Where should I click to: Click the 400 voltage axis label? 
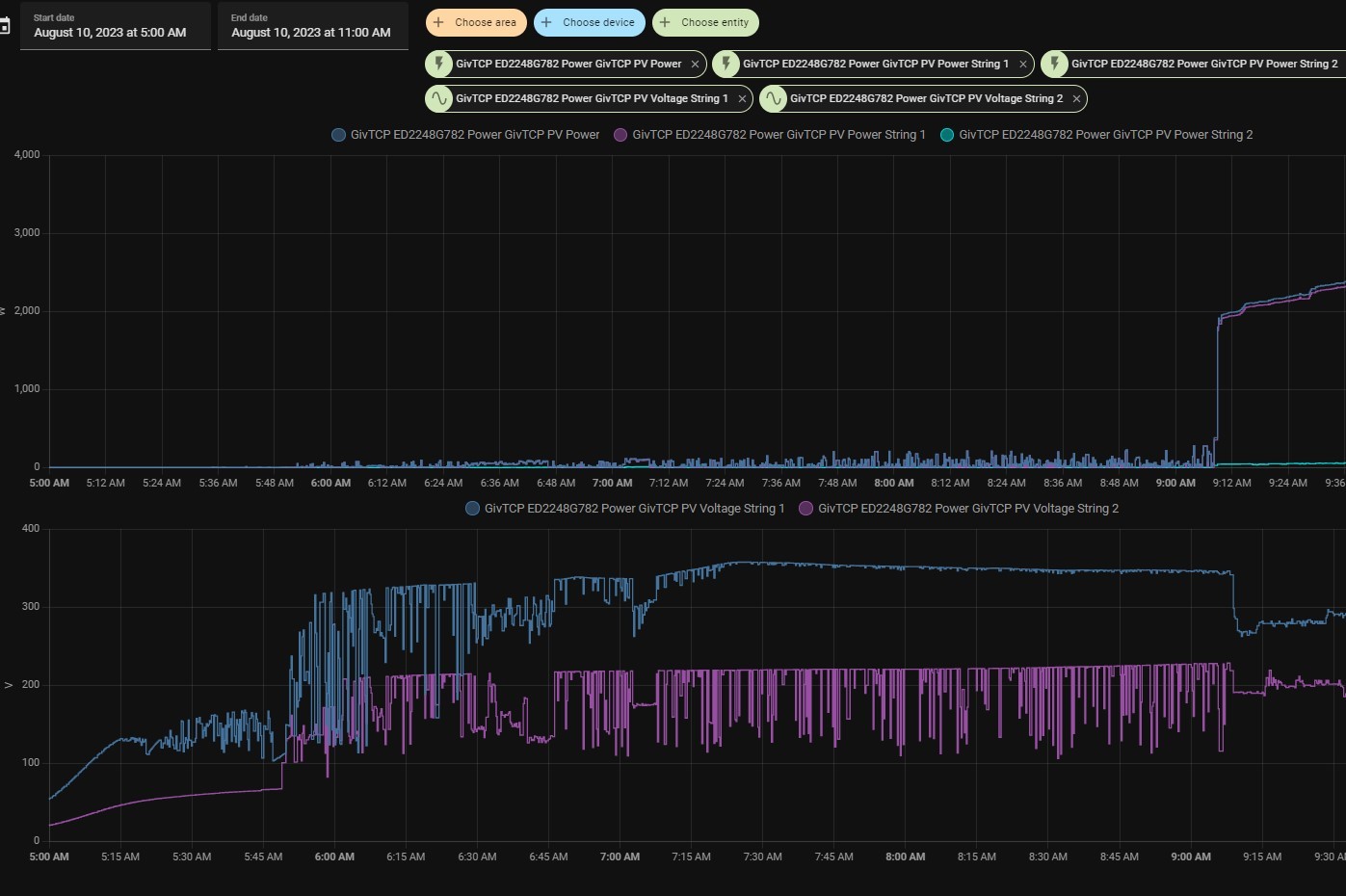point(31,529)
